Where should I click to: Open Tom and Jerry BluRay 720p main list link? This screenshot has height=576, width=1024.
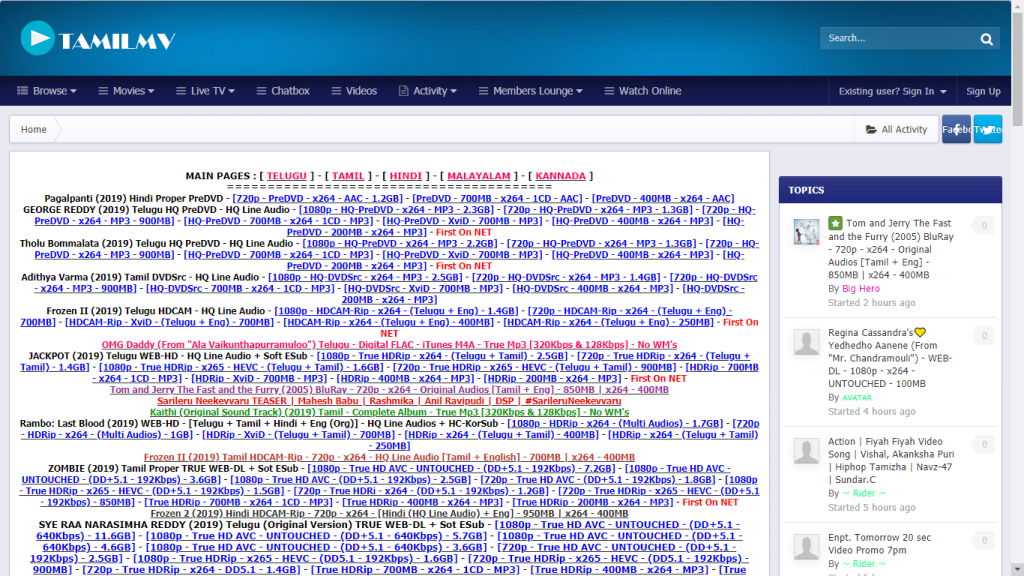point(389,390)
